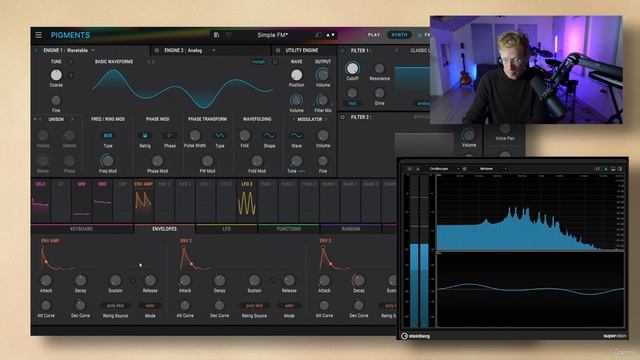Adjust the Filter Mix knob
This screenshot has height=360, width=640.
pyautogui.click(x=322, y=100)
